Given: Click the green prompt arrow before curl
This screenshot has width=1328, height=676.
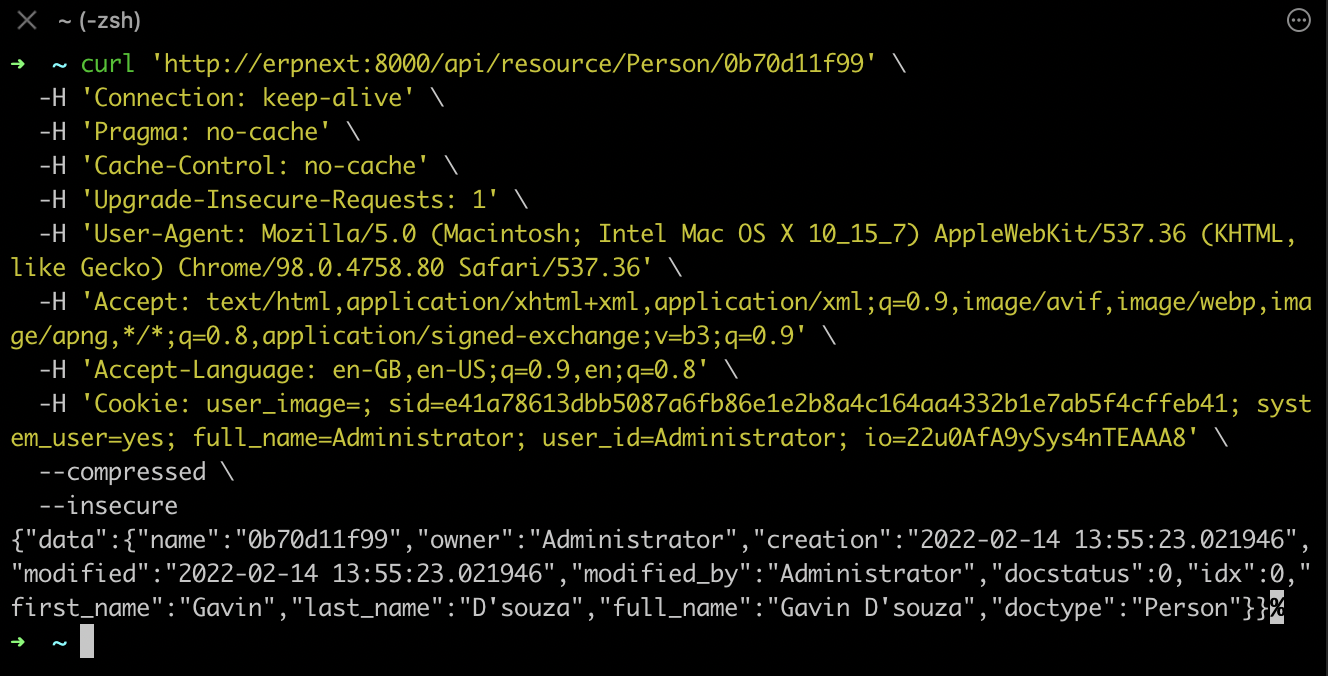Looking at the screenshot, I should [18, 64].
